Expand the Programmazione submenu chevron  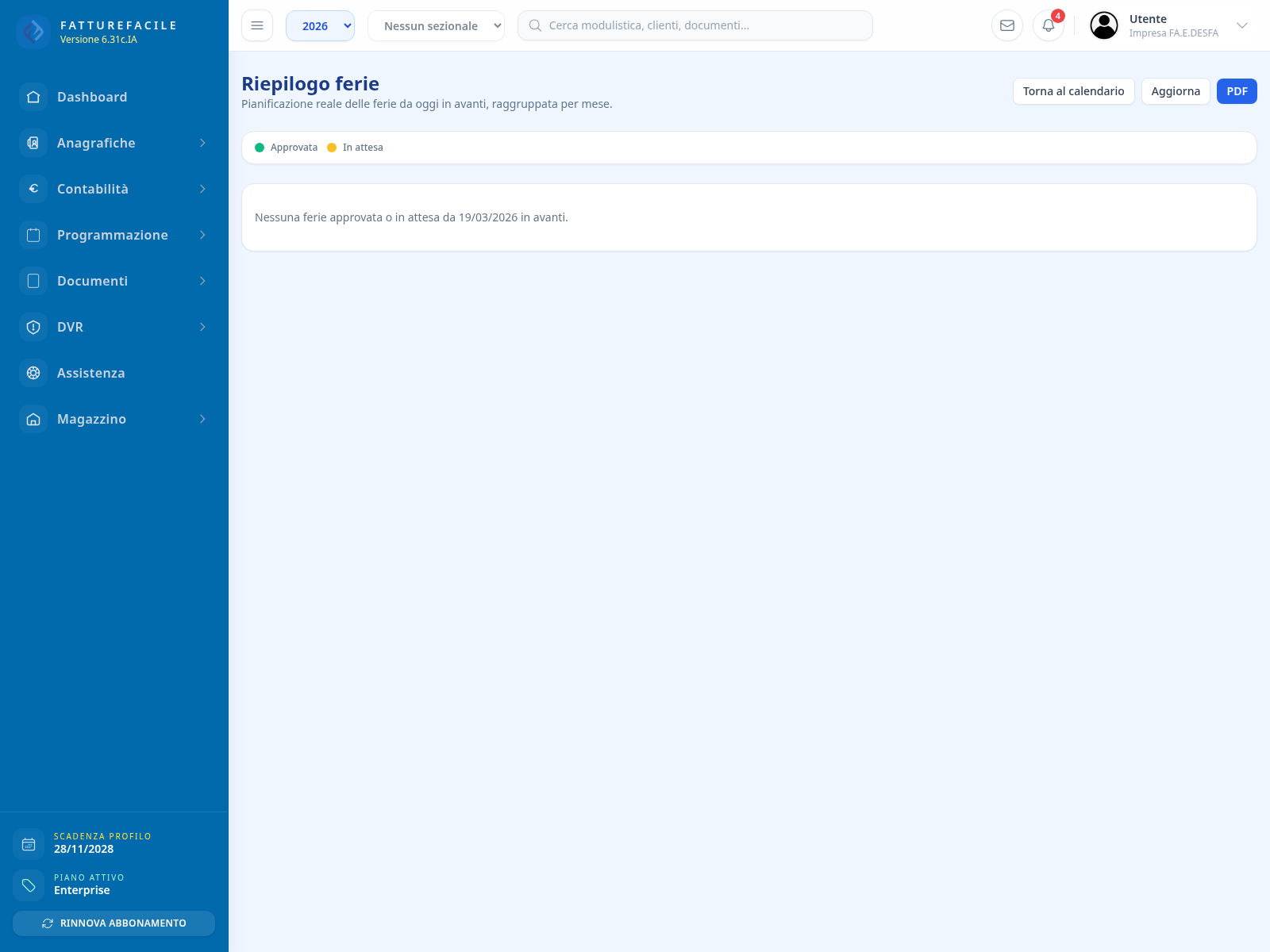pos(202,235)
